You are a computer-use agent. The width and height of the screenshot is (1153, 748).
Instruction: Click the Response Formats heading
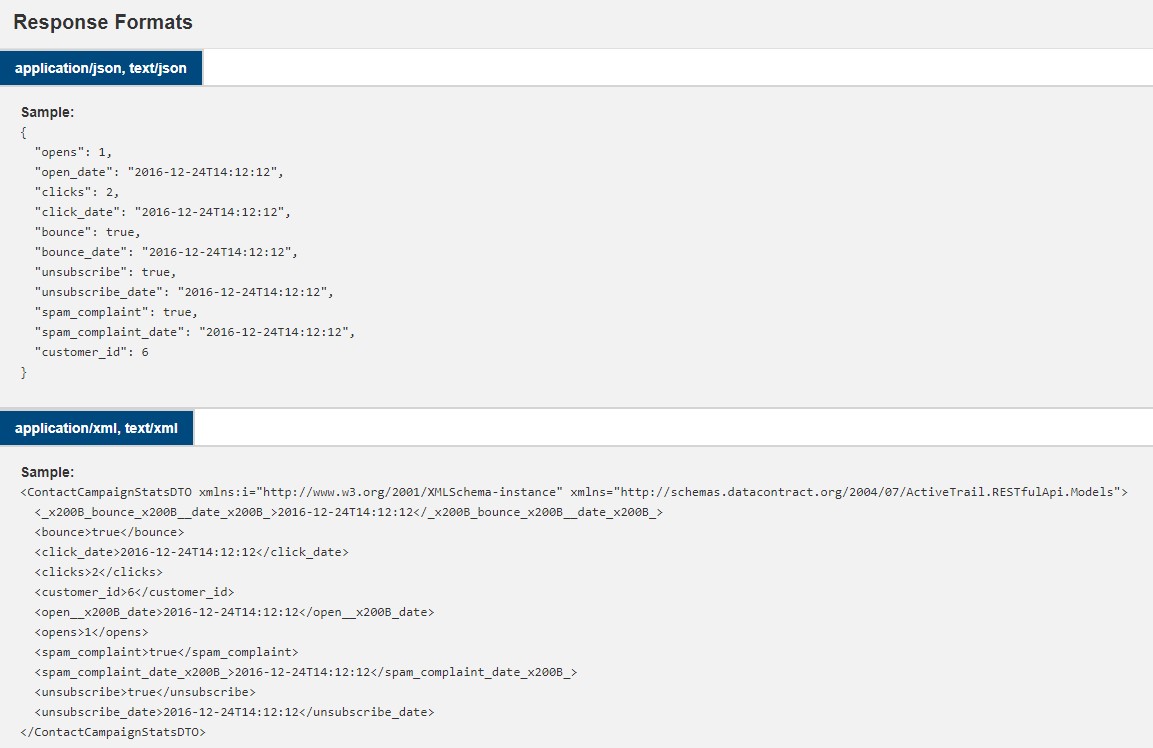coord(103,22)
